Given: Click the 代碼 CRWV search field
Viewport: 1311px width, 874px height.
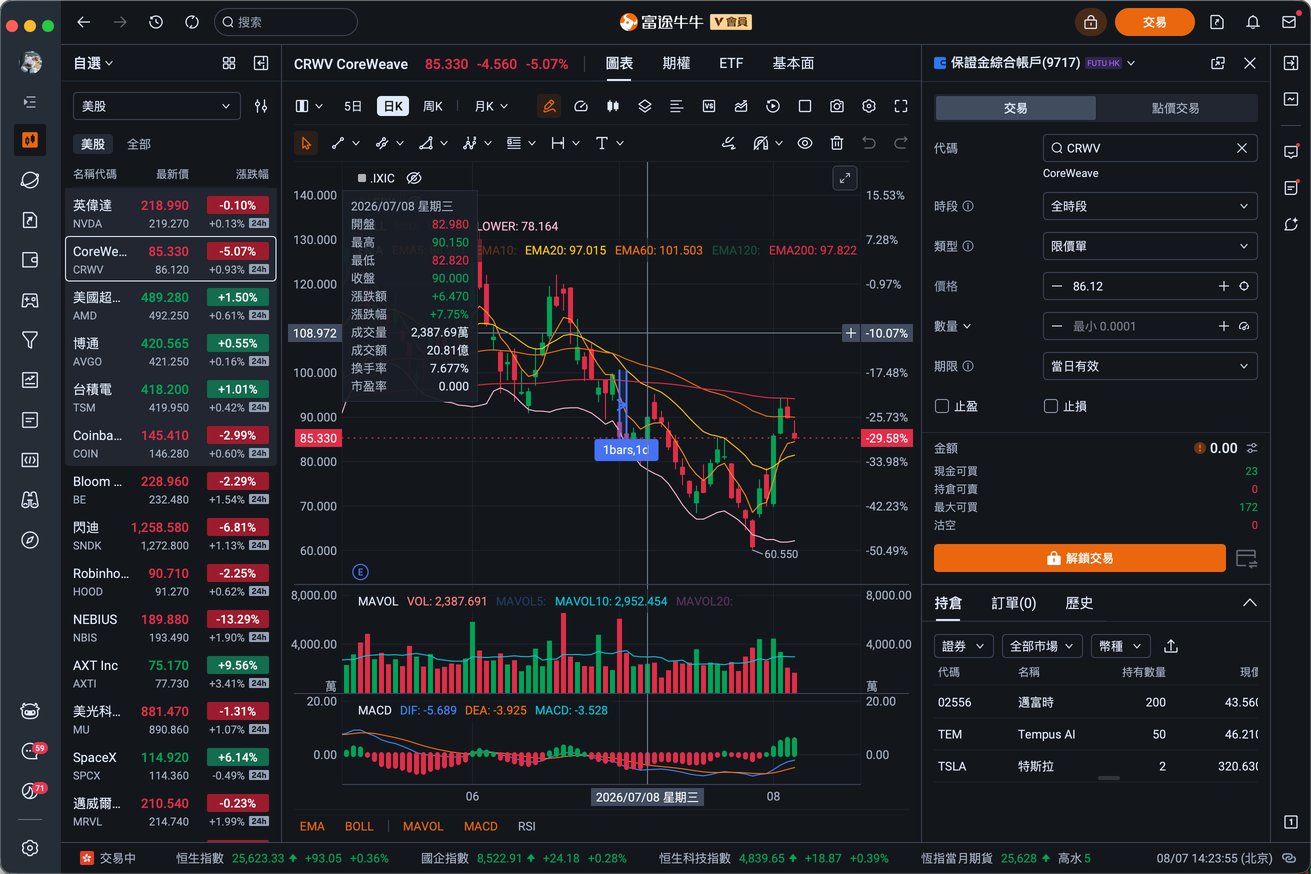Looking at the screenshot, I should coord(1150,148).
